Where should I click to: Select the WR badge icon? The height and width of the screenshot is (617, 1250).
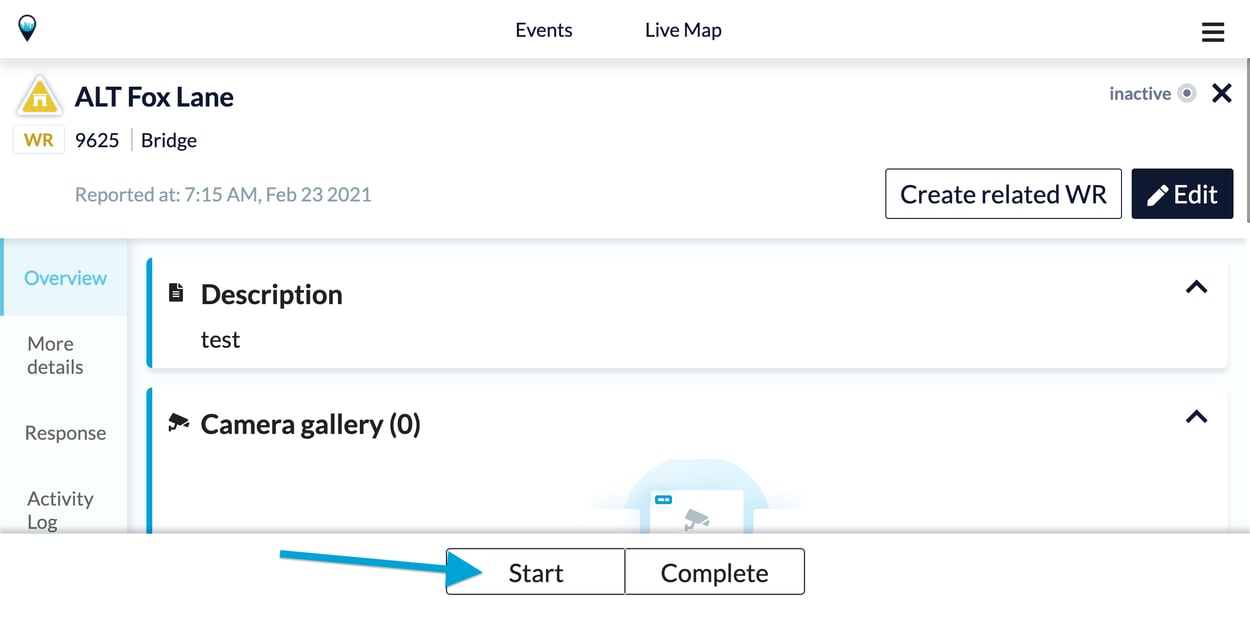pyautogui.click(x=38, y=140)
